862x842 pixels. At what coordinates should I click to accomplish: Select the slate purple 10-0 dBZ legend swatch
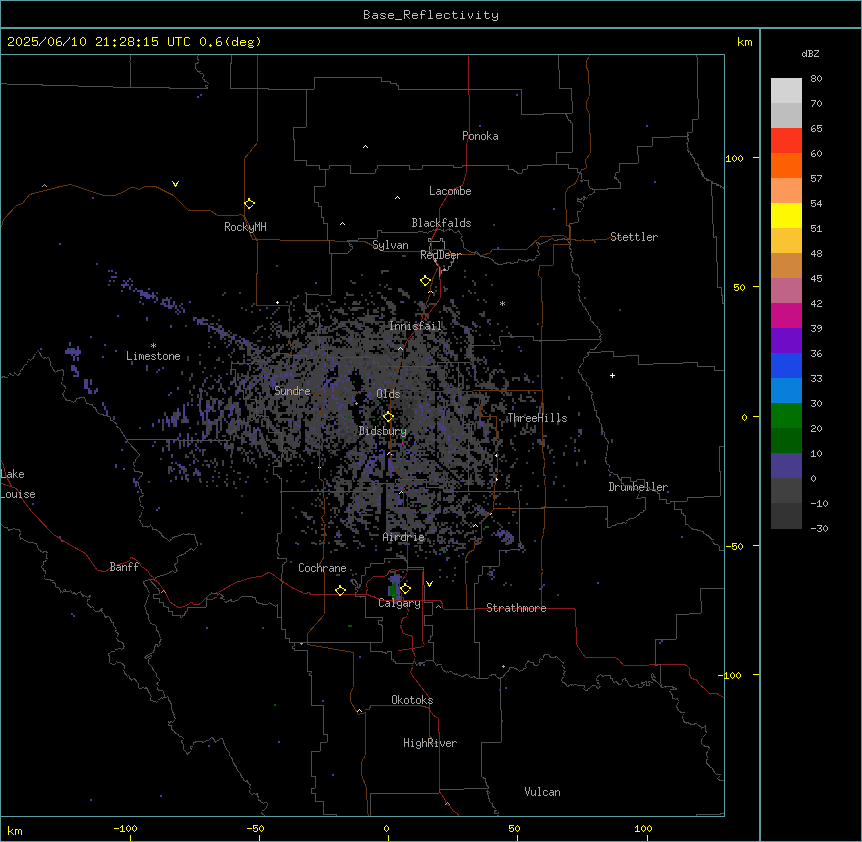[786, 466]
